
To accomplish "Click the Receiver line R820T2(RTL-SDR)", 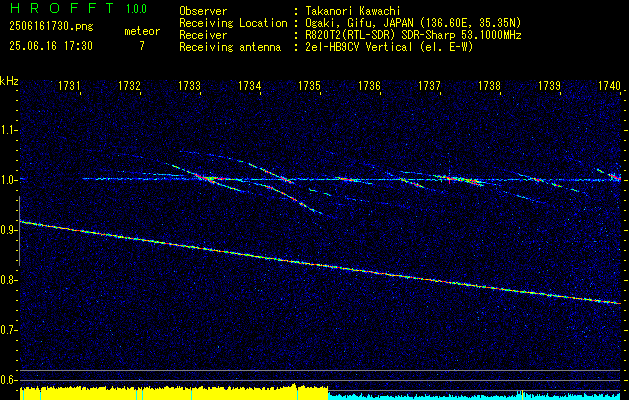I will 348,35.
